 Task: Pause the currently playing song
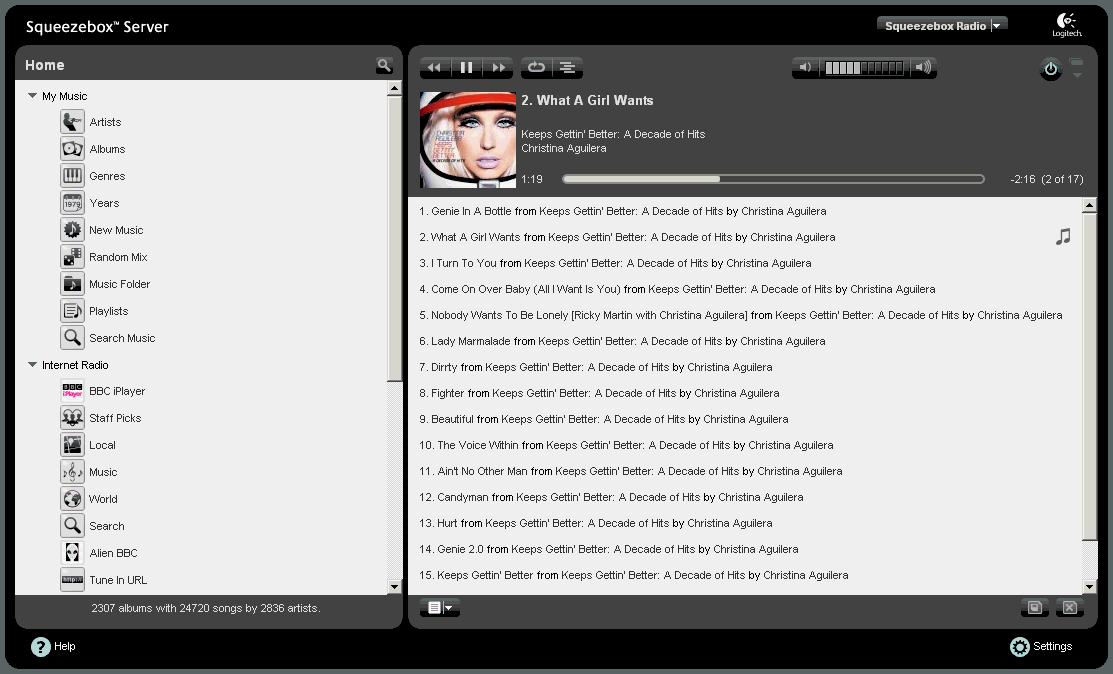(466, 68)
